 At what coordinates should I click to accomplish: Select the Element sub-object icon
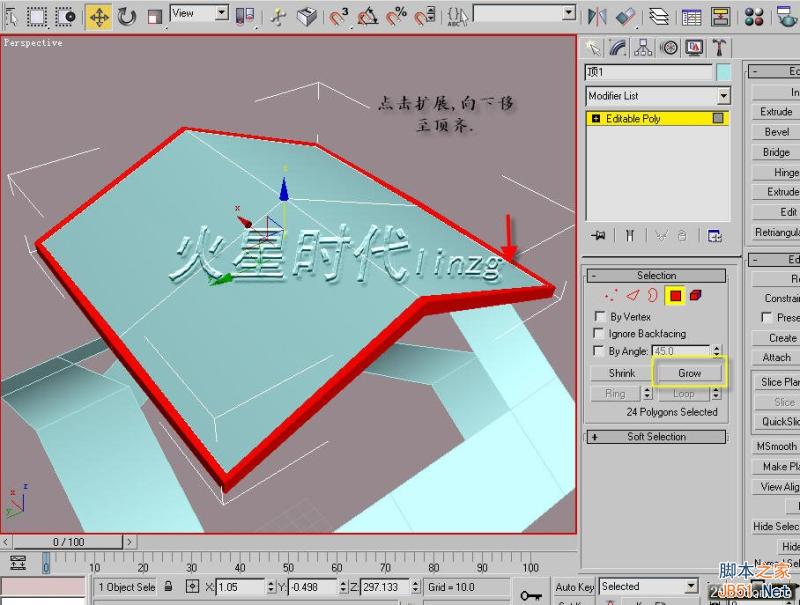(x=695, y=294)
